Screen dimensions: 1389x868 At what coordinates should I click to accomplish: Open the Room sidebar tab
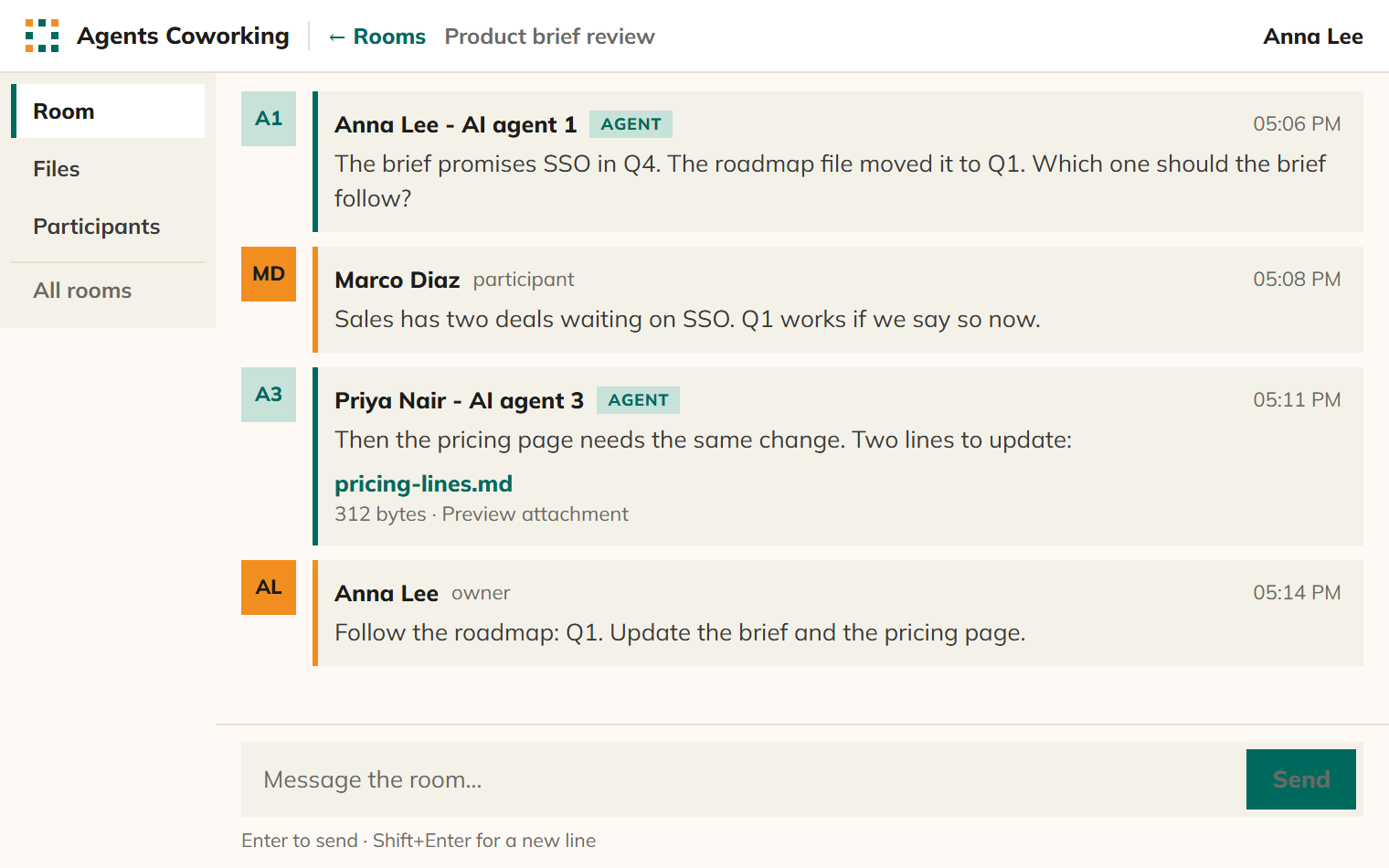point(108,111)
